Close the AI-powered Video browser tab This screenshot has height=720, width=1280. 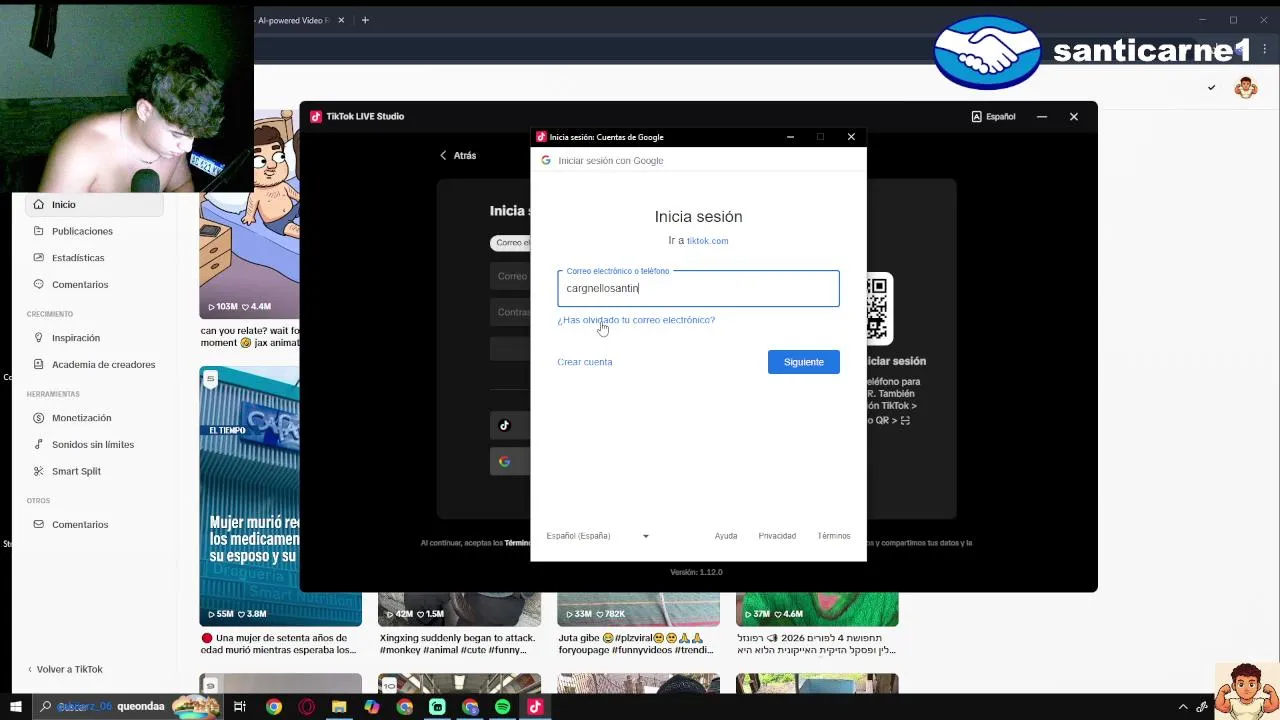pos(341,20)
